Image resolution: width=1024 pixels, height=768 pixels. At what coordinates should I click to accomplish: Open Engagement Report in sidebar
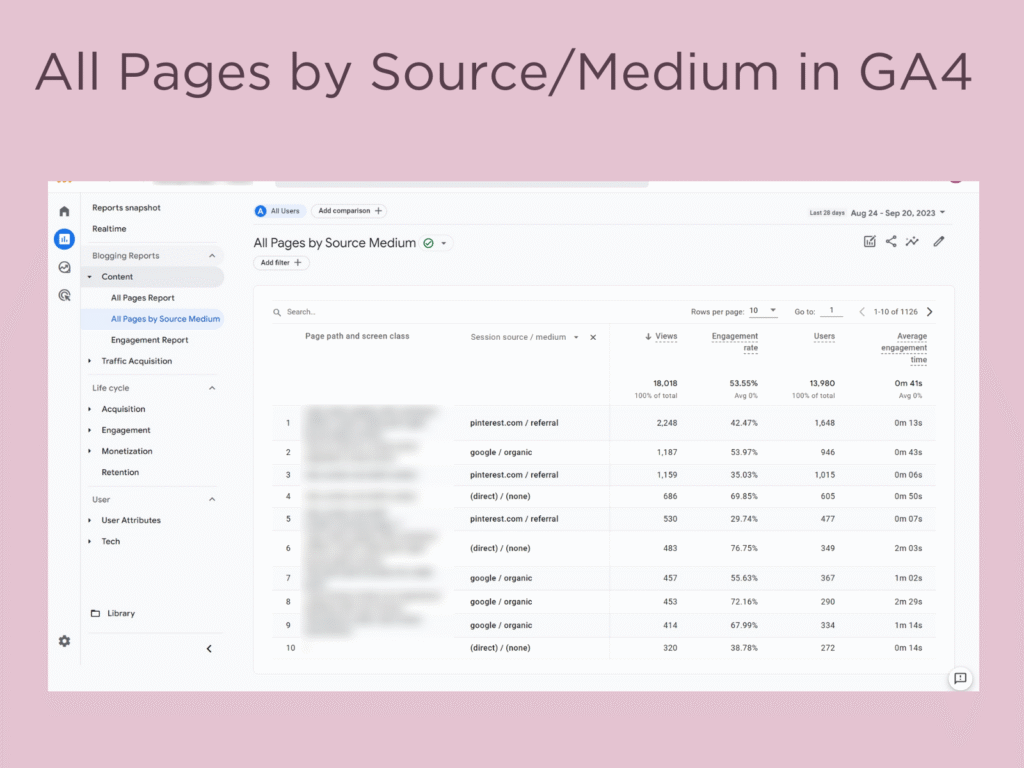149,340
